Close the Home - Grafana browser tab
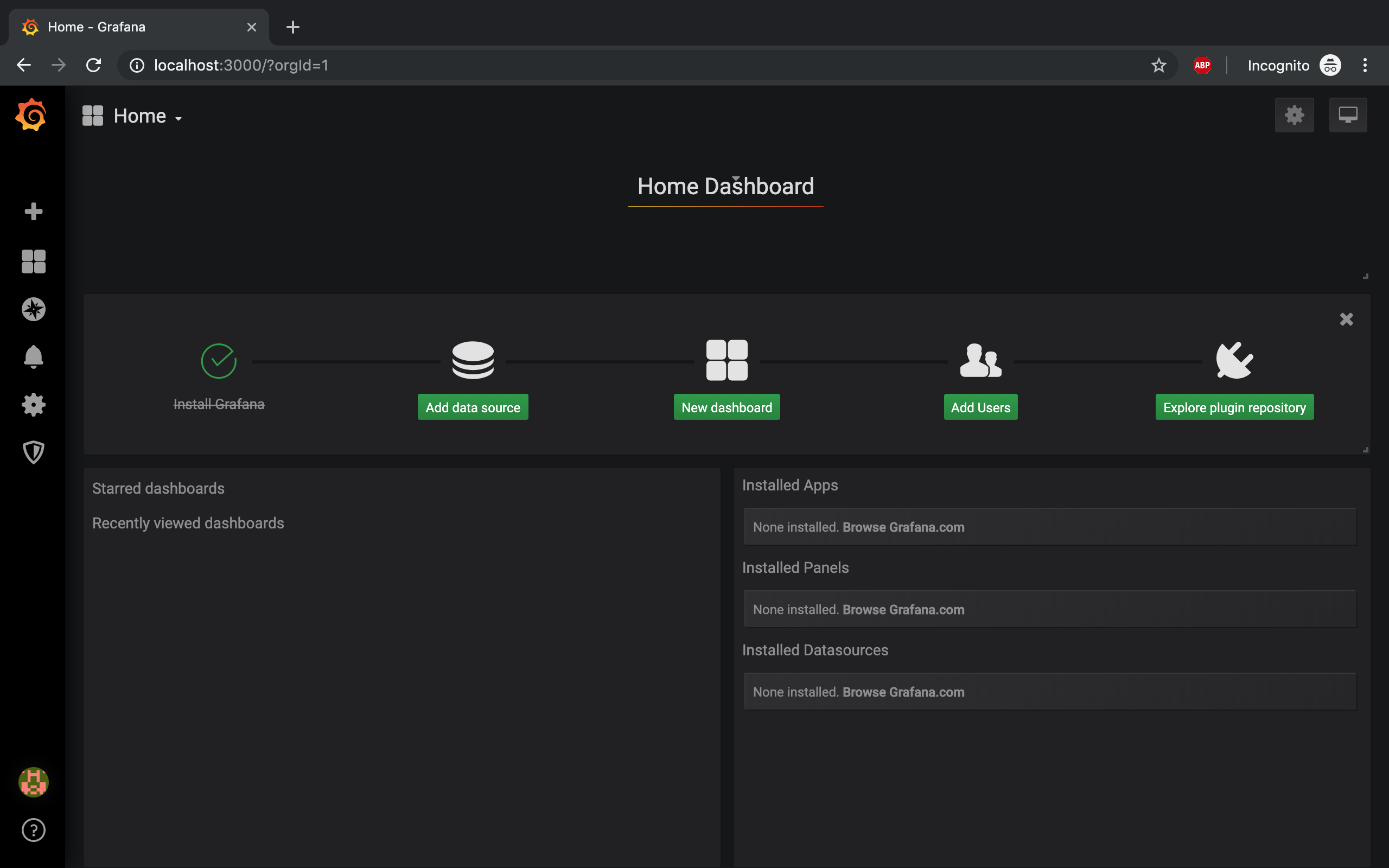The height and width of the screenshot is (868, 1389). (251, 27)
